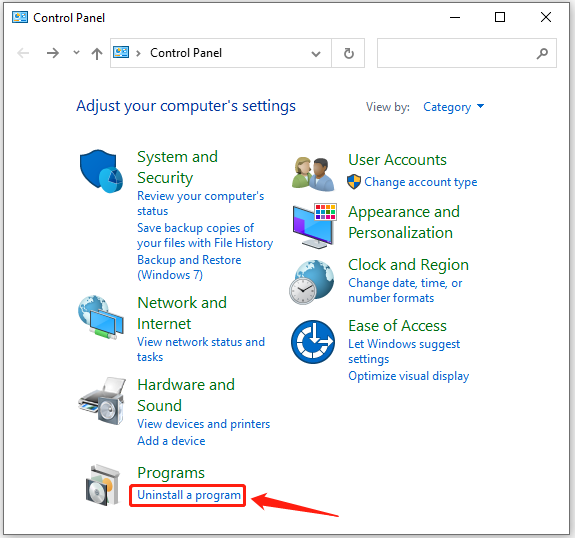
Task: Open System and Security category
Action: coord(177,167)
